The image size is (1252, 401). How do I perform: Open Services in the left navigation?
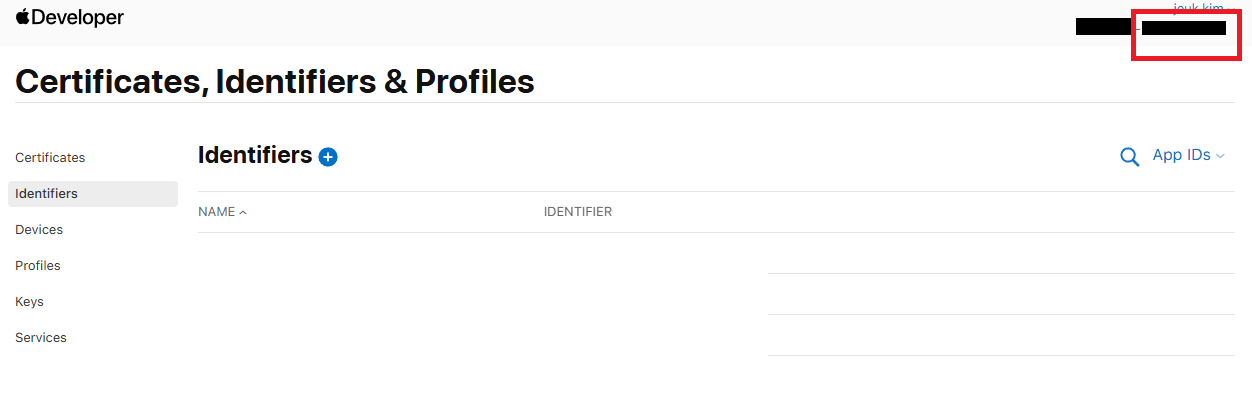(41, 338)
